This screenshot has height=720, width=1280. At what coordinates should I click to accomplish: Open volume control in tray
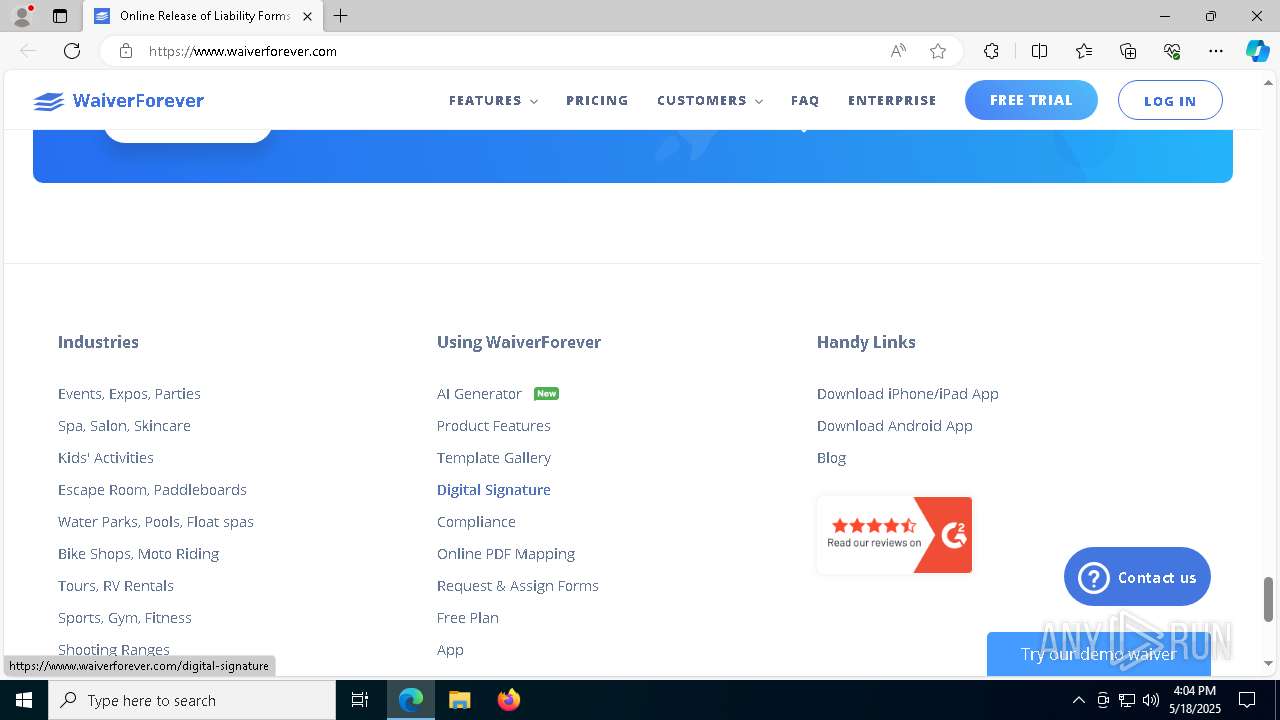pyautogui.click(x=1151, y=700)
